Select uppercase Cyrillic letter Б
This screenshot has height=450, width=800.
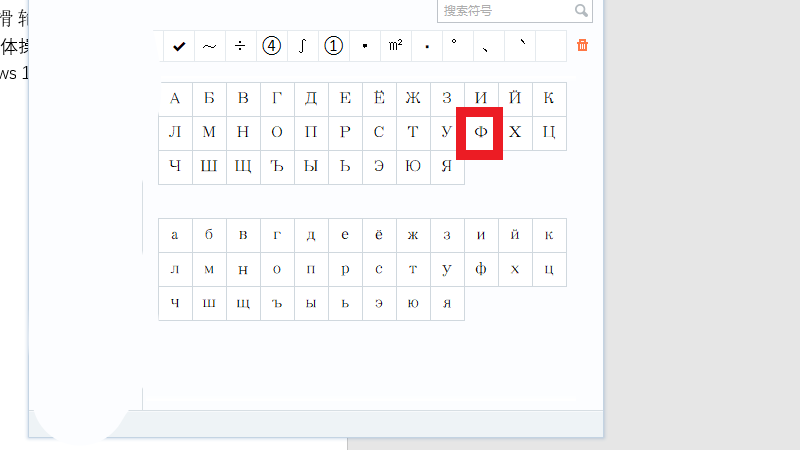coord(209,99)
